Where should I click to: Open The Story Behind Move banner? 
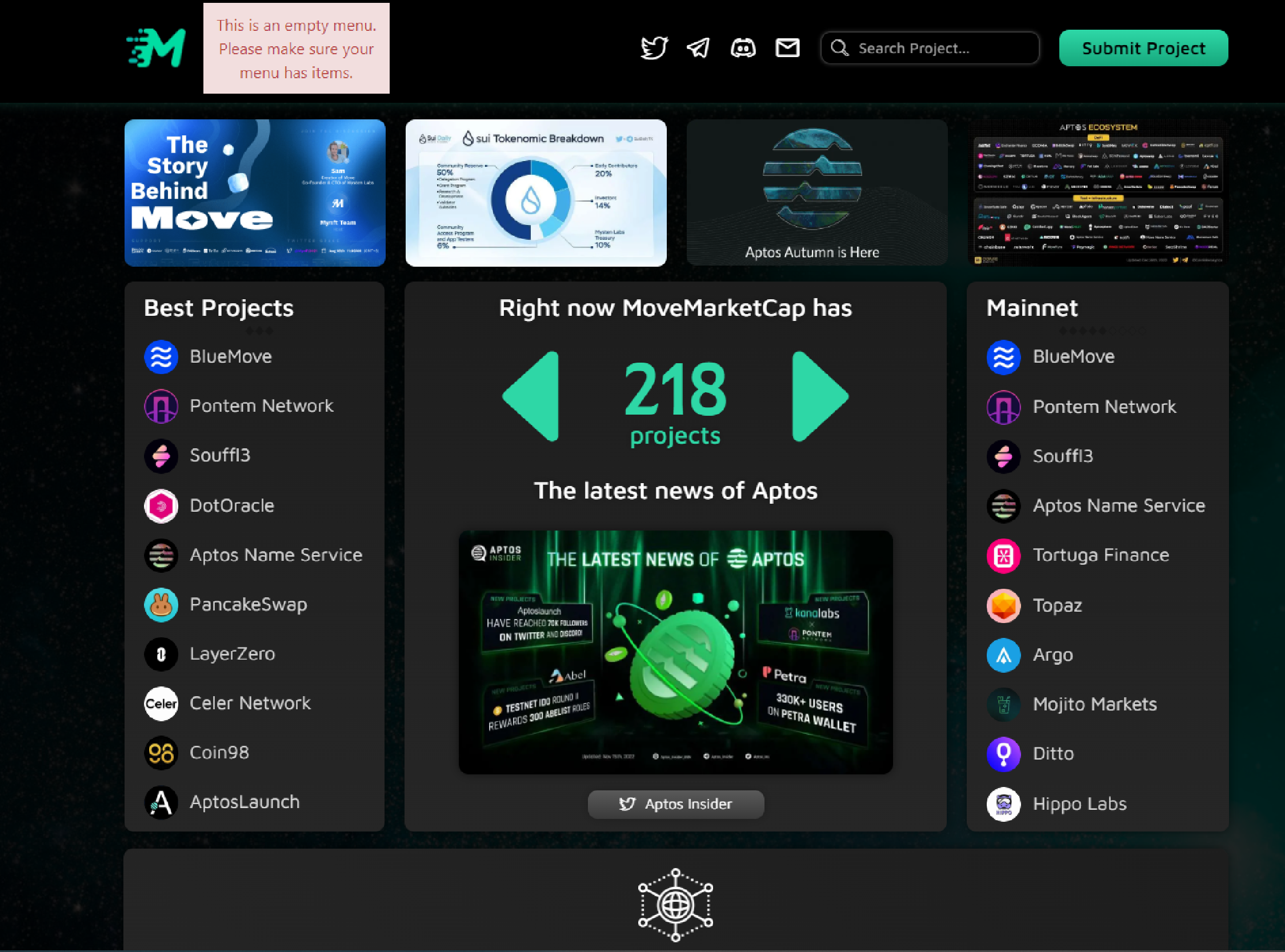255,192
